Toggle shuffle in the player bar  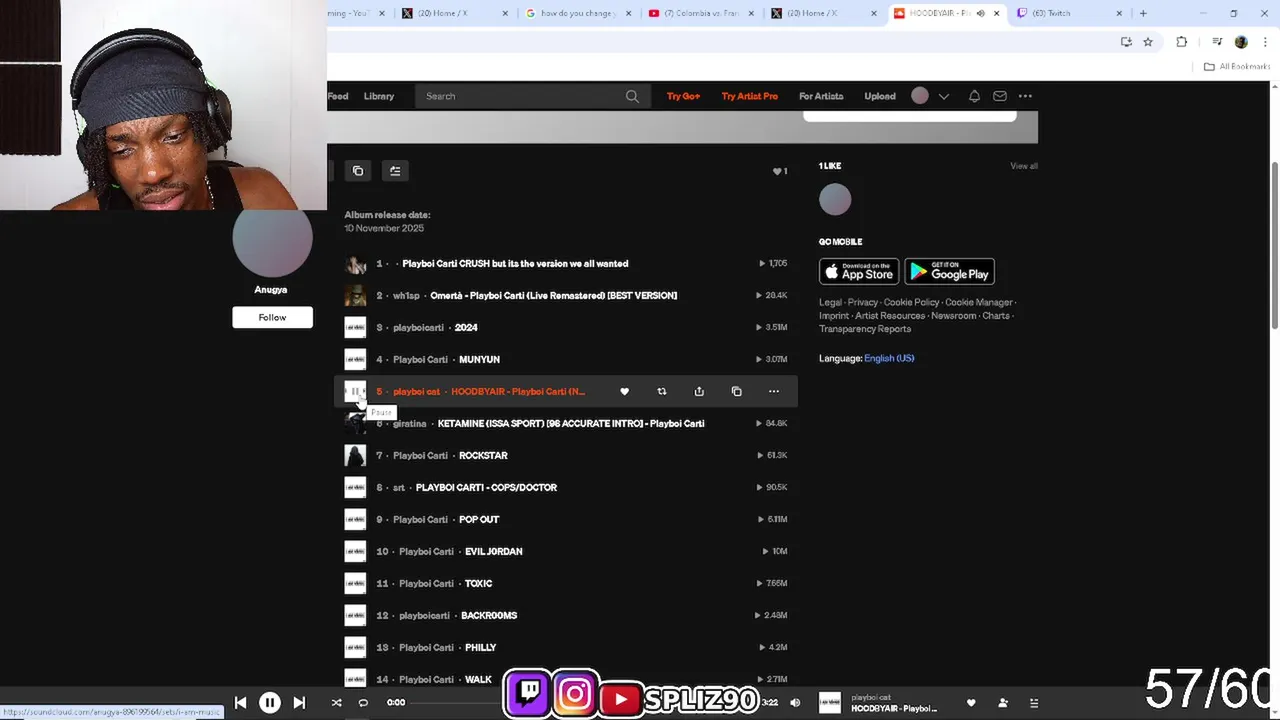[x=337, y=703]
